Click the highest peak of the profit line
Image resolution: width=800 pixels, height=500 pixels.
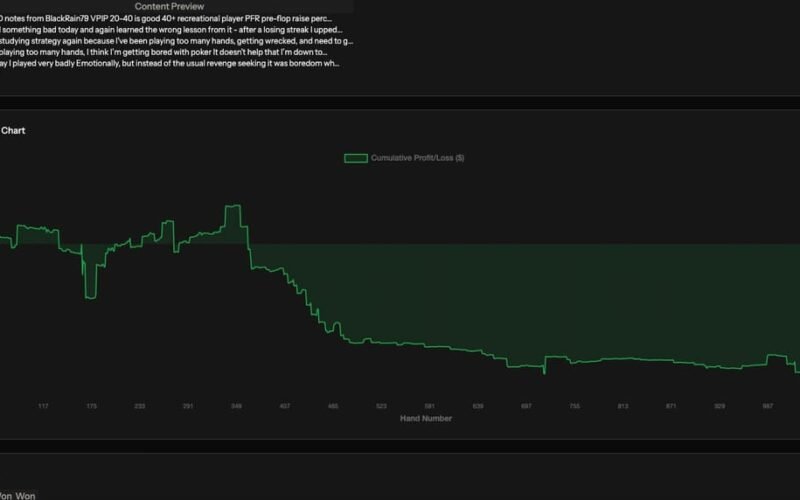click(x=233, y=206)
